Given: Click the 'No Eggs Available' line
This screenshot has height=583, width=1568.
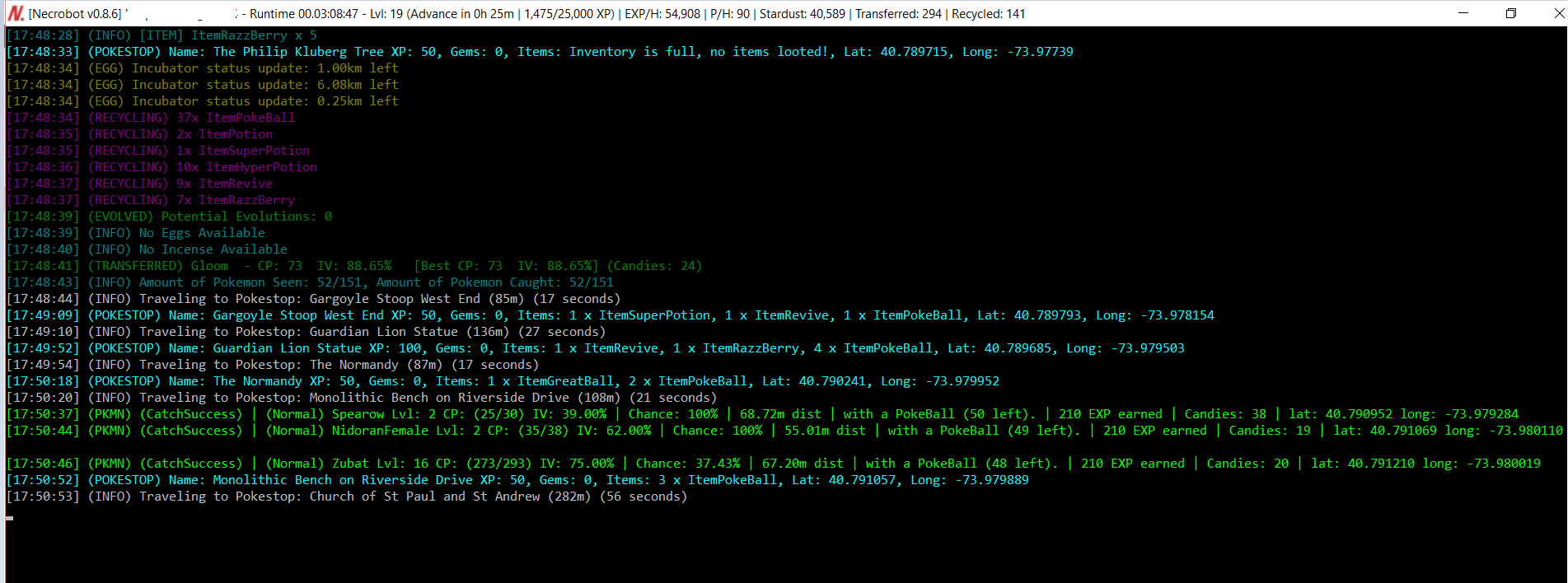Looking at the screenshot, I should [136, 233].
